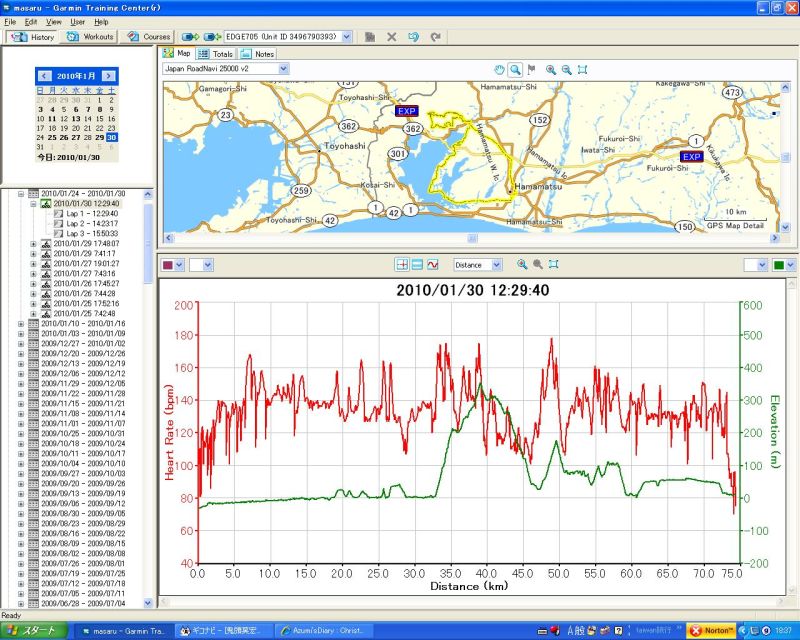This screenshot has width=800, height=640.
Task: Click the 2010/01/29 17:48:07 cycling activity icon
Action: 46,244
